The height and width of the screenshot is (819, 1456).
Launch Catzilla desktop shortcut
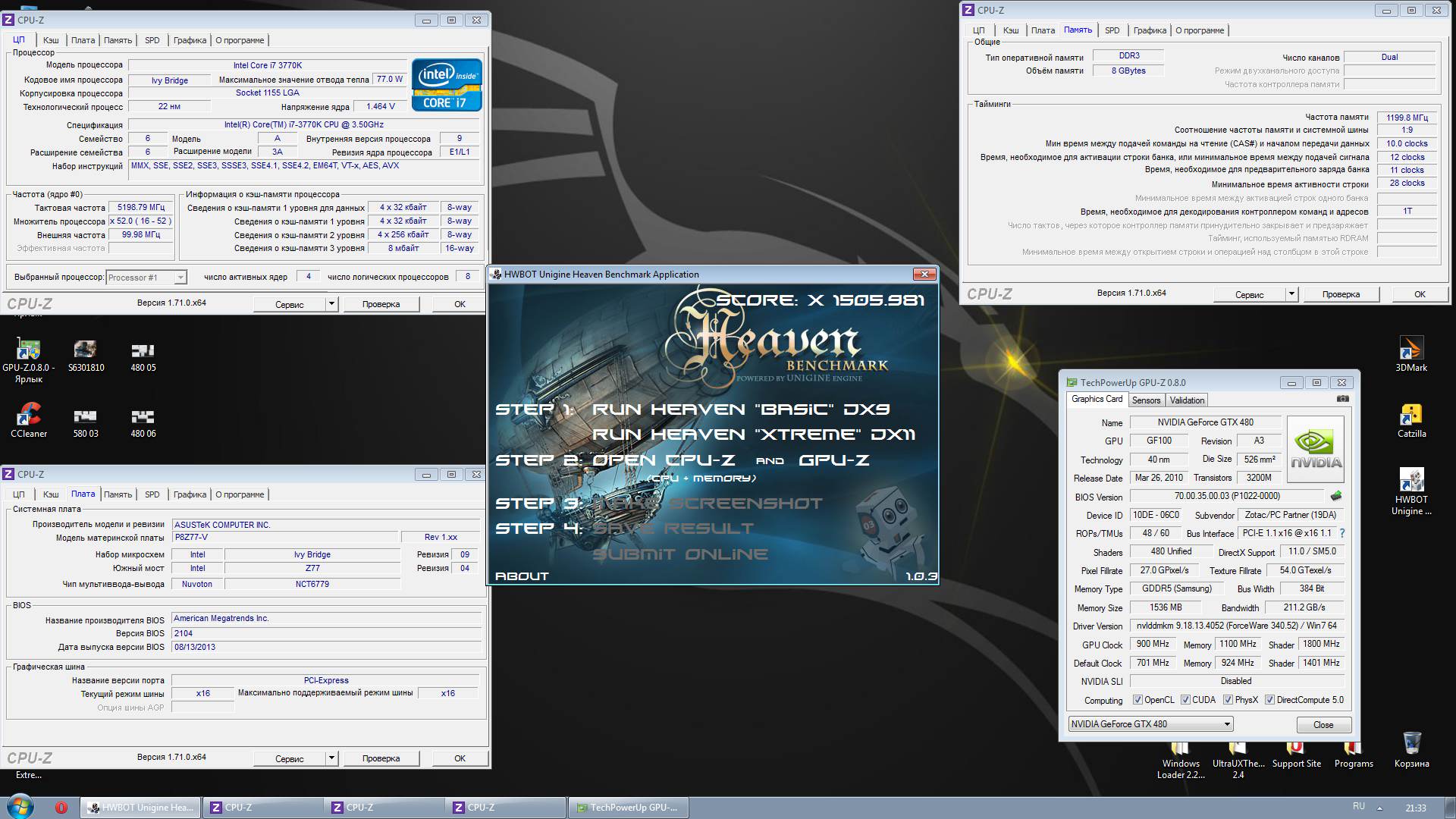pos(1411,421)
